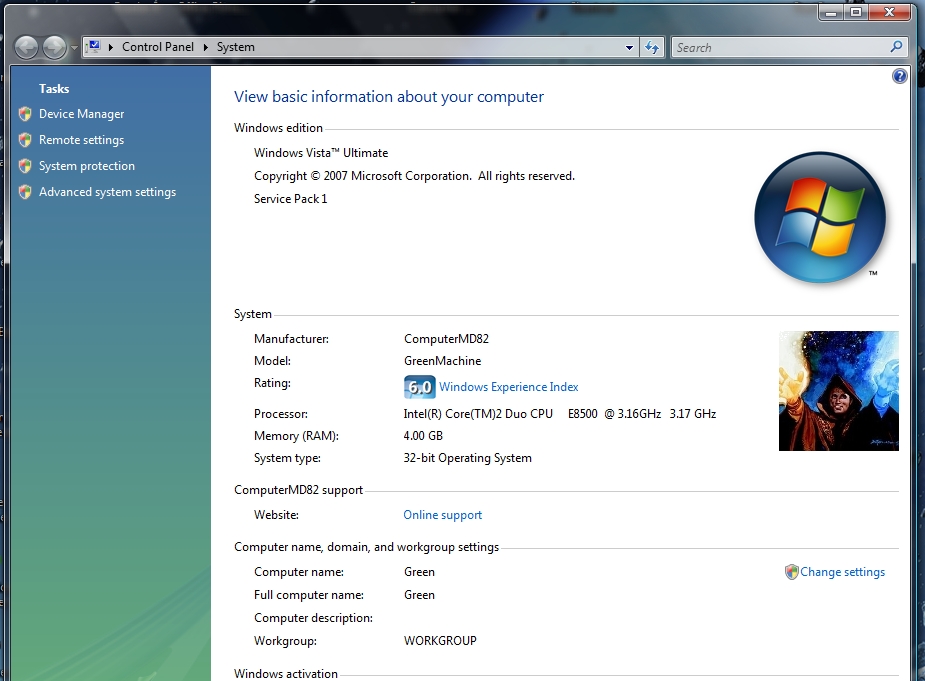The height and width of the screenshot is (681, 925).
Task: Open the recent pages dropdown beside Forward
Action: pyautogui.click(x=74, y=48)
